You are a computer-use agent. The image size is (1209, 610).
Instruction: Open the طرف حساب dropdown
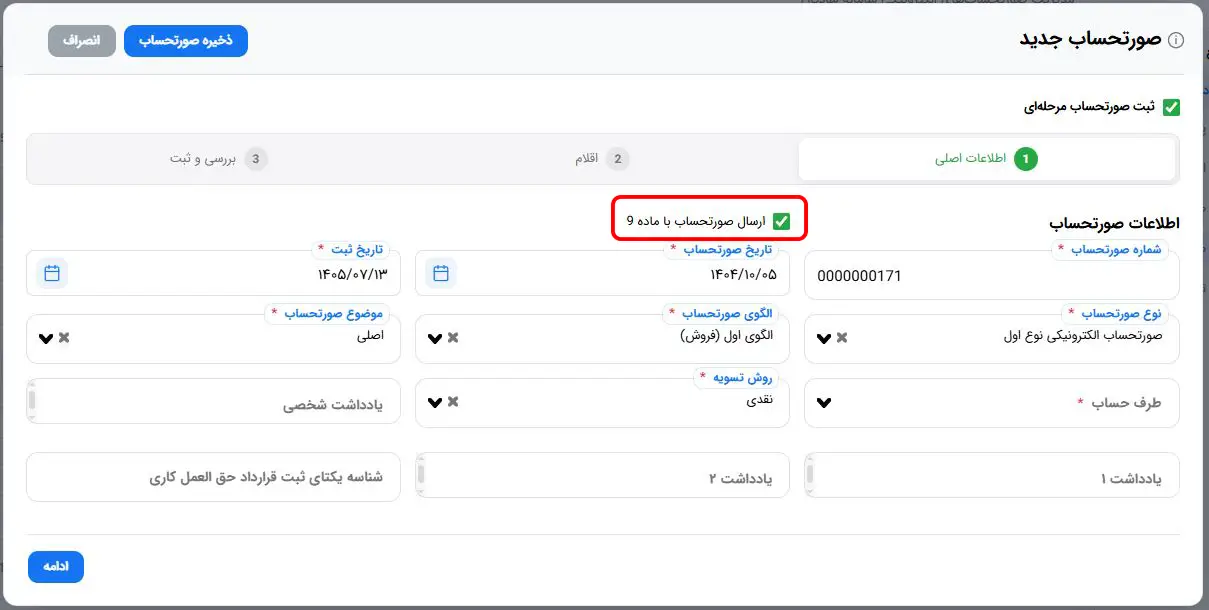[x=992, y=402]
